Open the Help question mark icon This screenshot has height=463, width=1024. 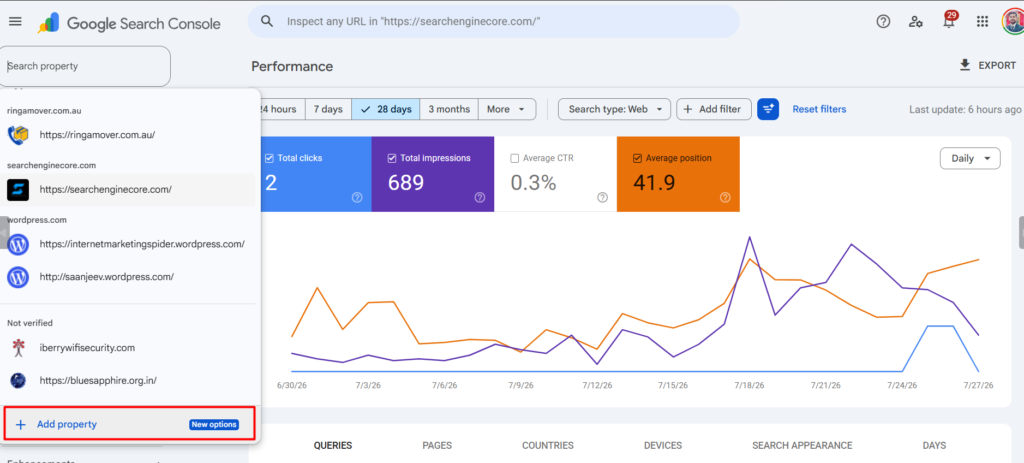coord(883,22)
